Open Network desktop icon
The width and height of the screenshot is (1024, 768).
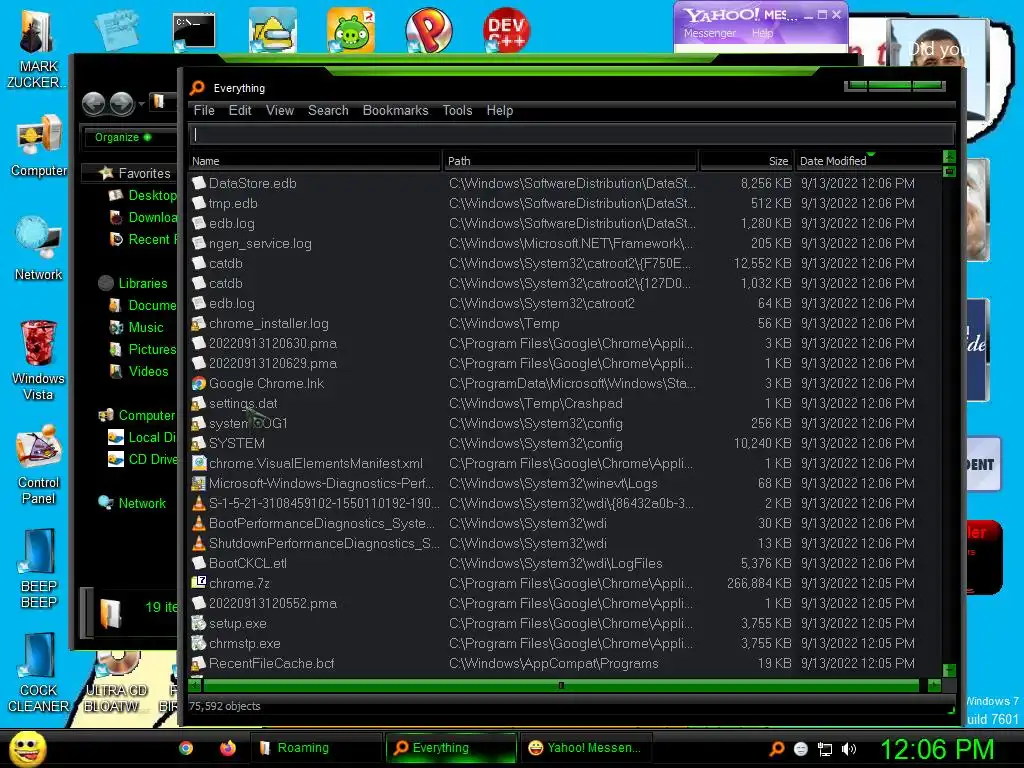click(x=39, y=248)
